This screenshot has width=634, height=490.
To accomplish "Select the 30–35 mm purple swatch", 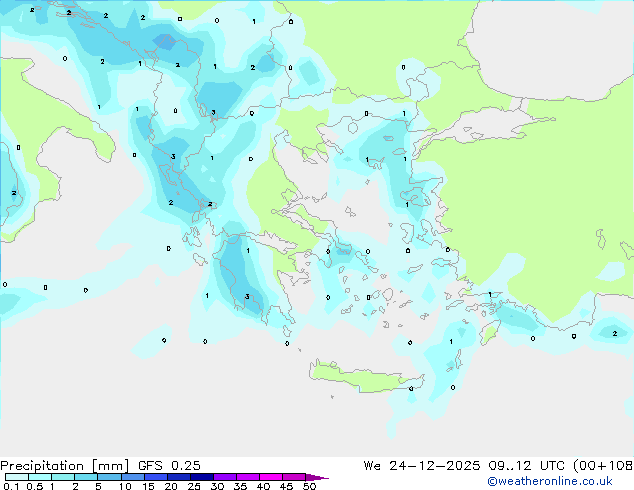I will [225, 477].
